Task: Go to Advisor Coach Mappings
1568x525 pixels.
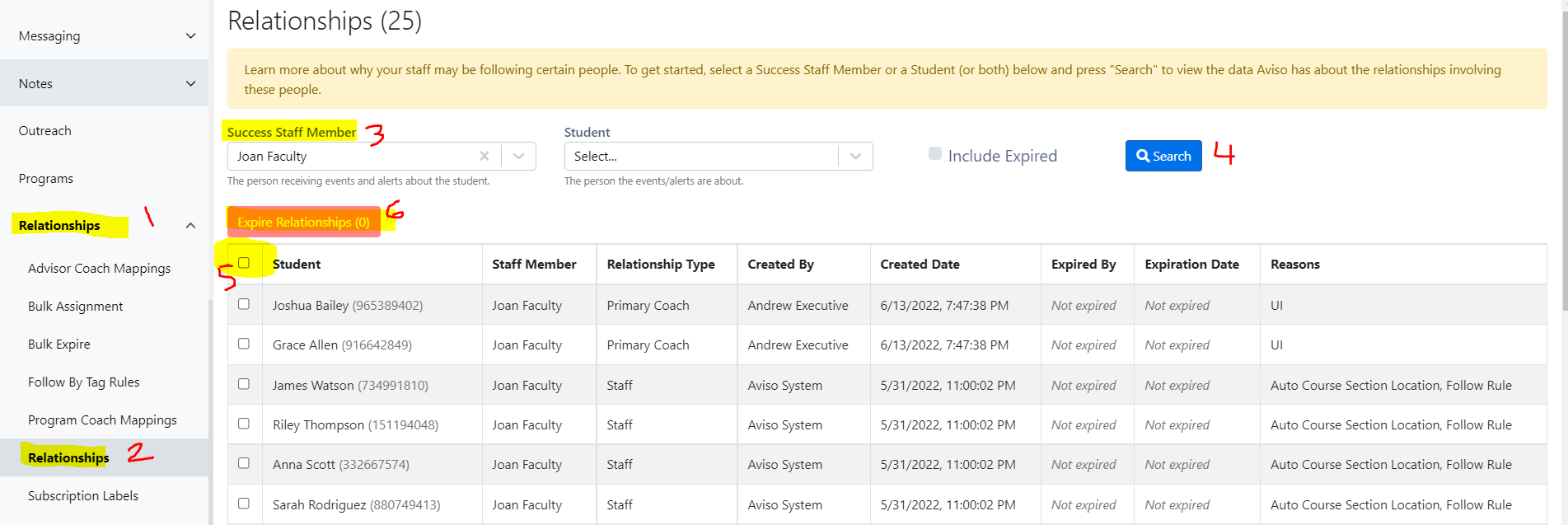Action: tap(100, 269)
